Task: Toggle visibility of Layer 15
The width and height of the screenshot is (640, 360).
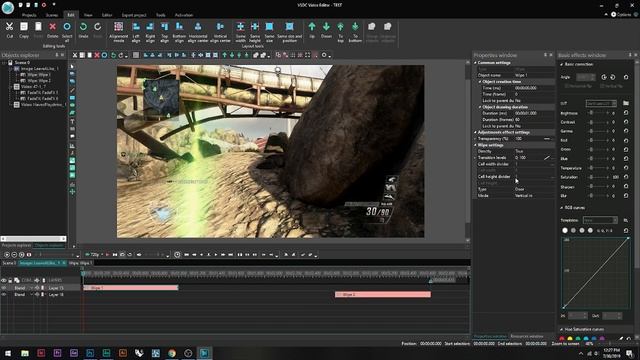Action: [4, 288]
